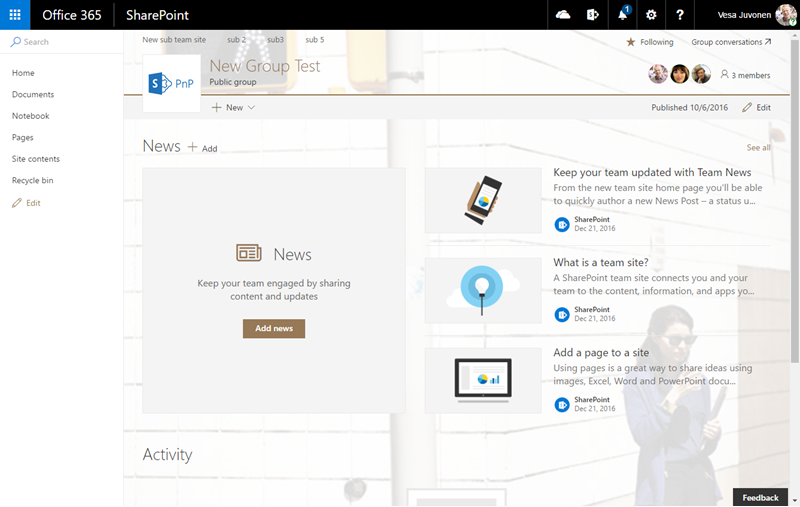Open What is a team site article

click(601, 262)
